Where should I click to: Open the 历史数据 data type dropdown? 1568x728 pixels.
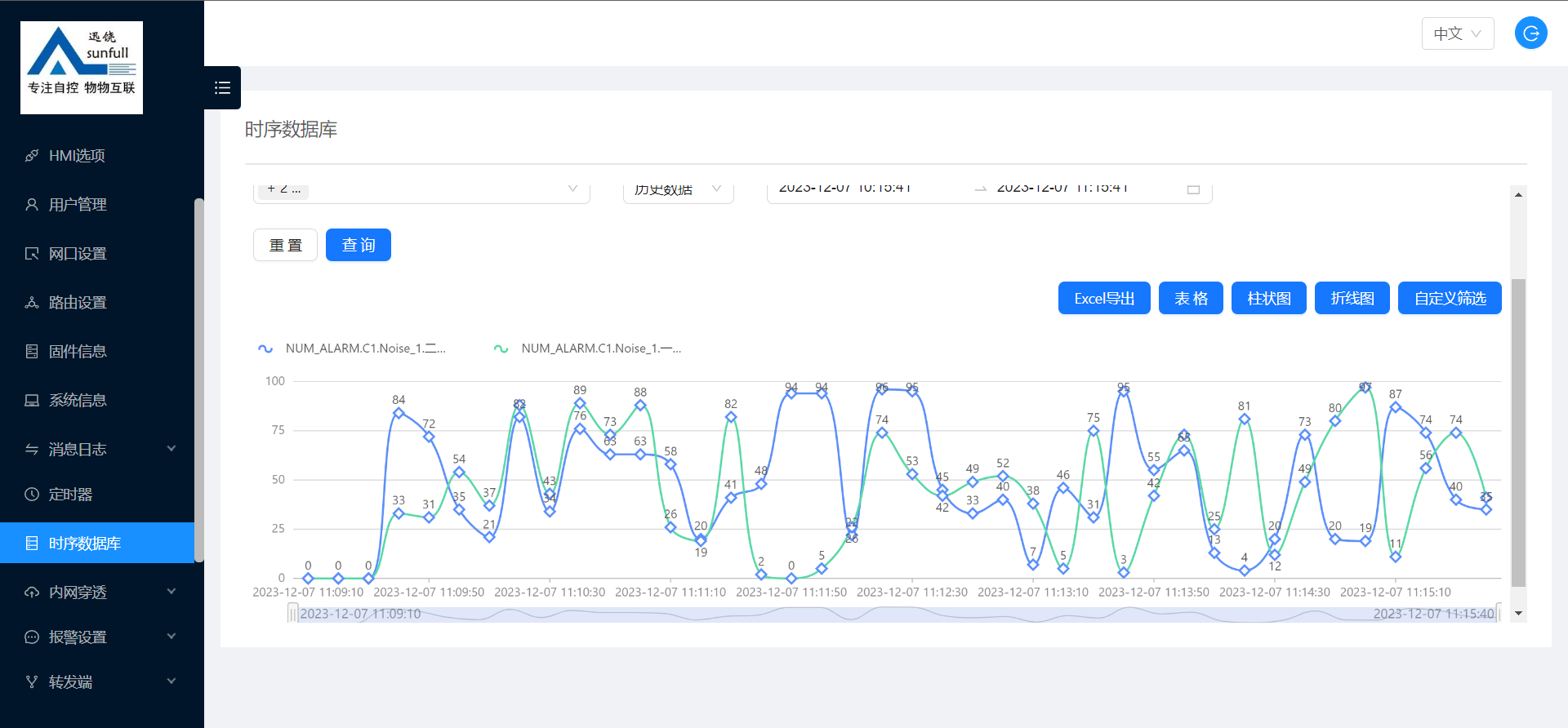678,189
